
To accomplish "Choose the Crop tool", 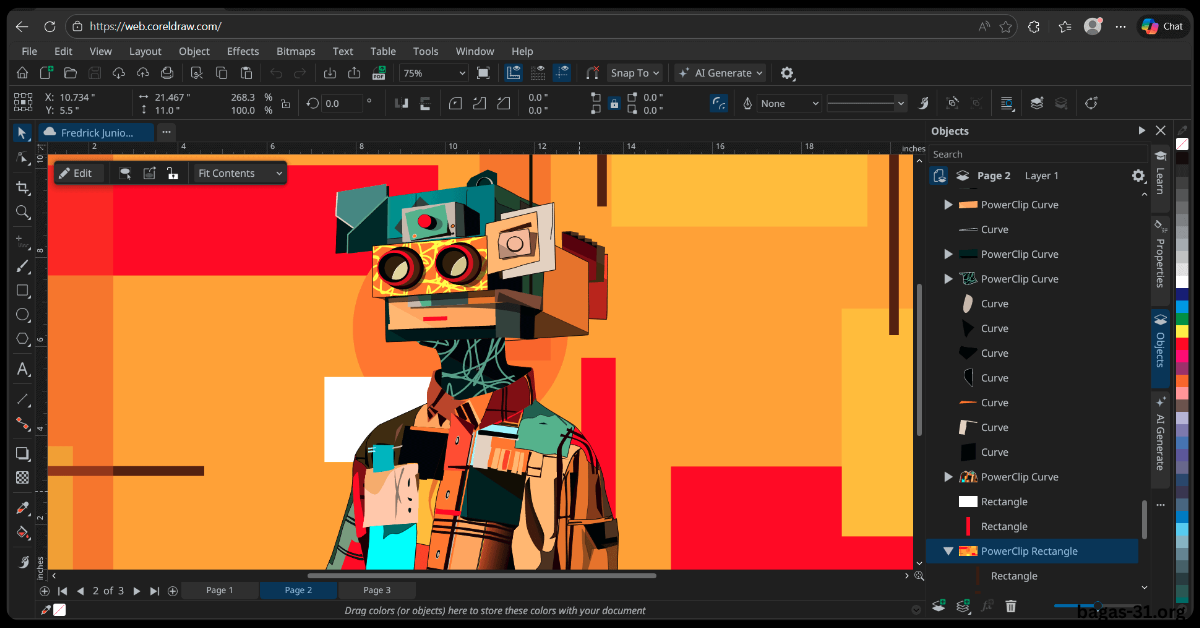I will click(22, 187).
